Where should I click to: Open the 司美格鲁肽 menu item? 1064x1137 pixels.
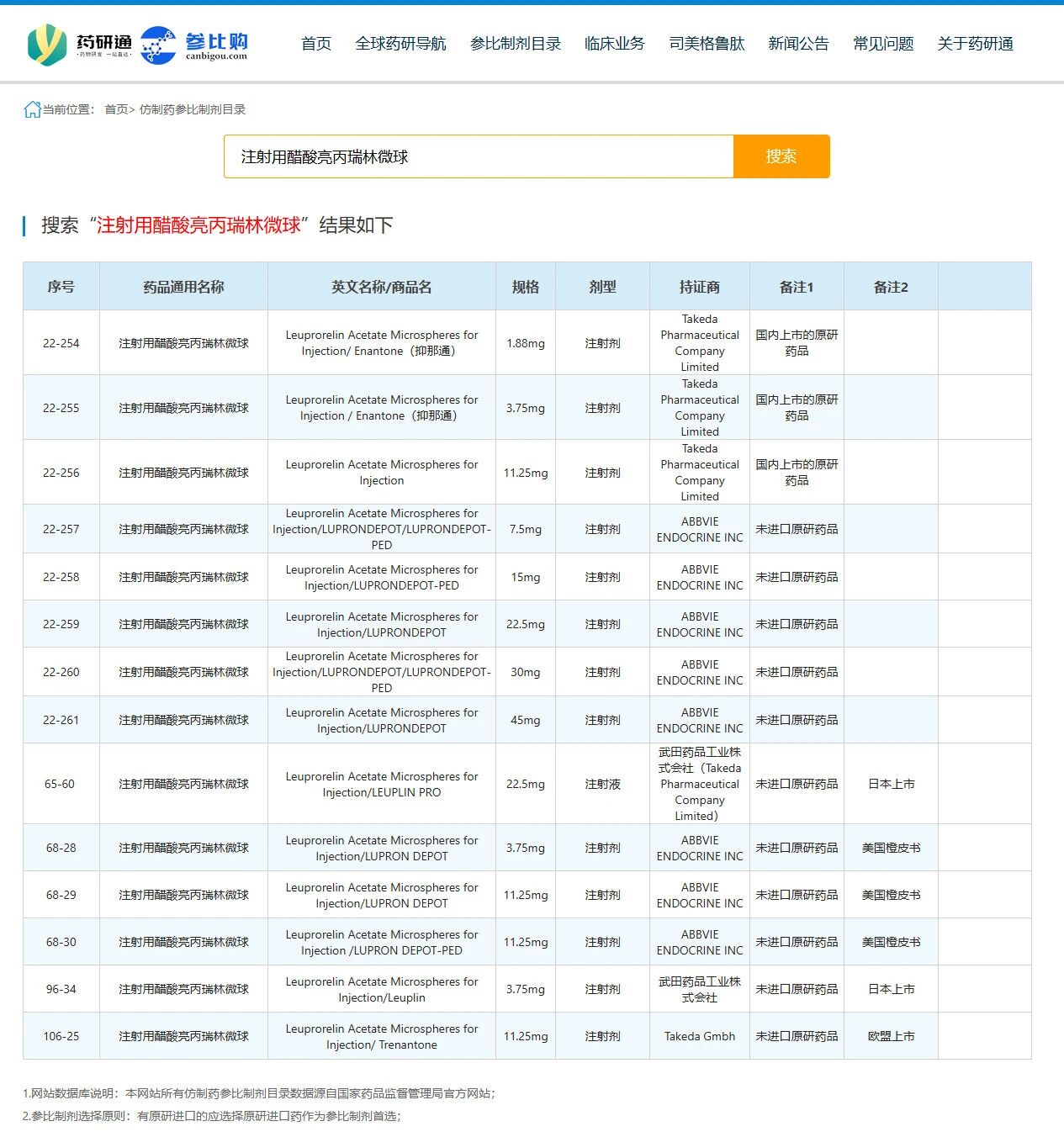tap(707, 44)
